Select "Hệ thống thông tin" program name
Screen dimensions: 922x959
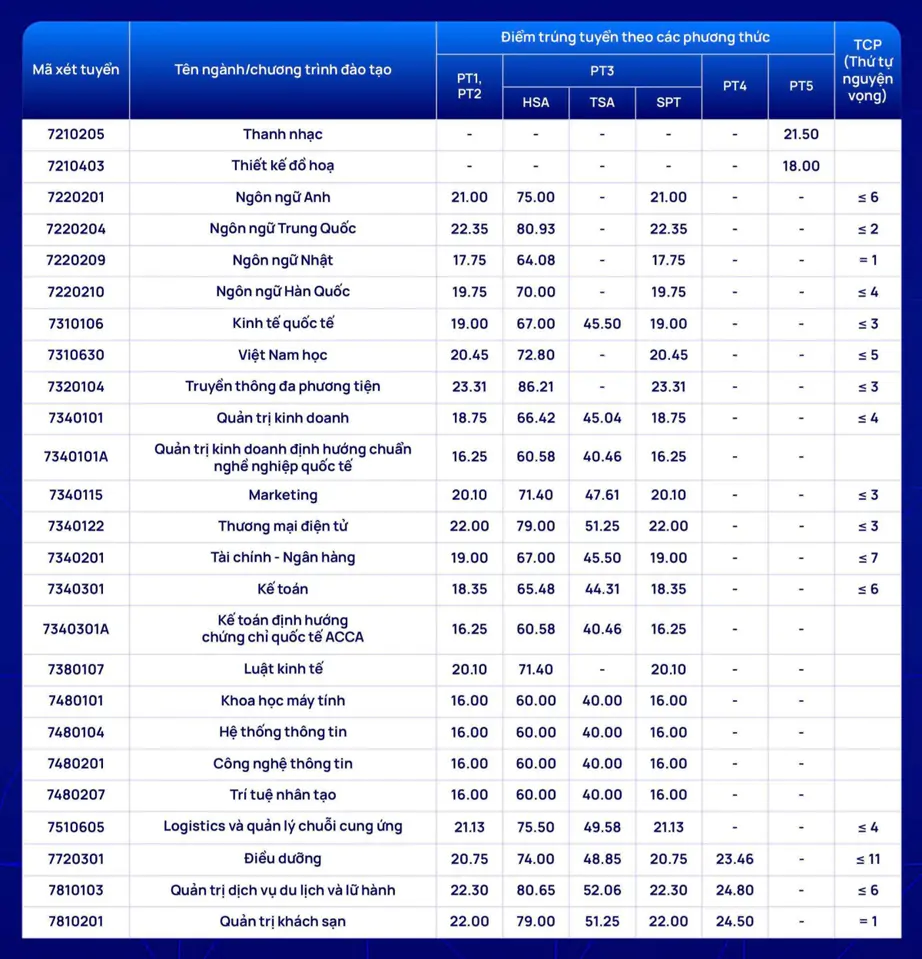click(x=282, y=732)
